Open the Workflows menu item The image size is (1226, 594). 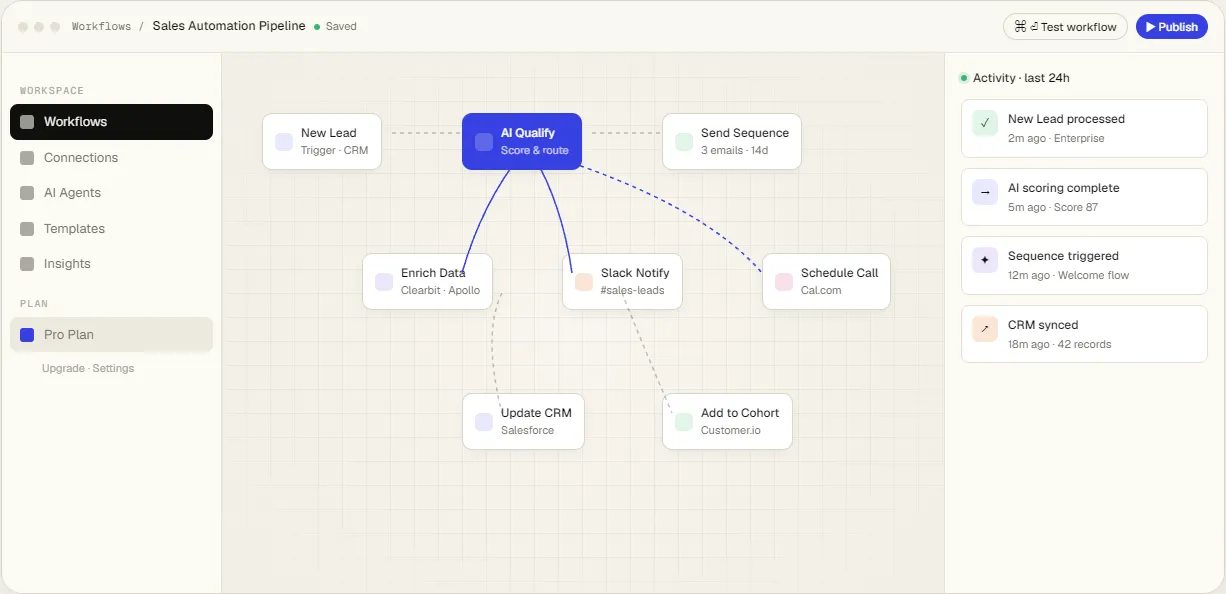tap(111, 122)
